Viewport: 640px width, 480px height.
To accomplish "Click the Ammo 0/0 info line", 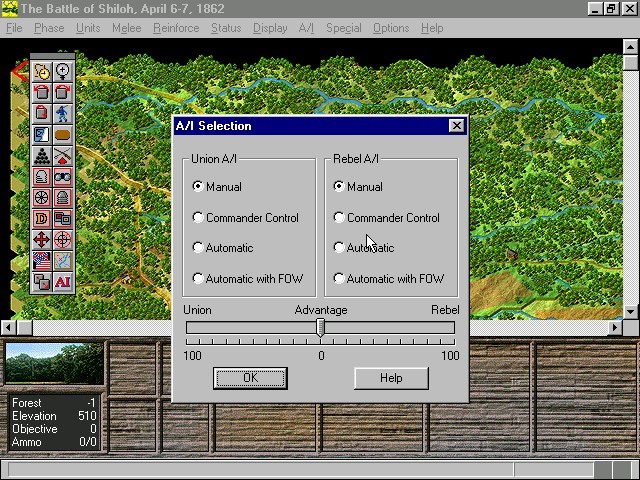I will (x=54, y=442).
